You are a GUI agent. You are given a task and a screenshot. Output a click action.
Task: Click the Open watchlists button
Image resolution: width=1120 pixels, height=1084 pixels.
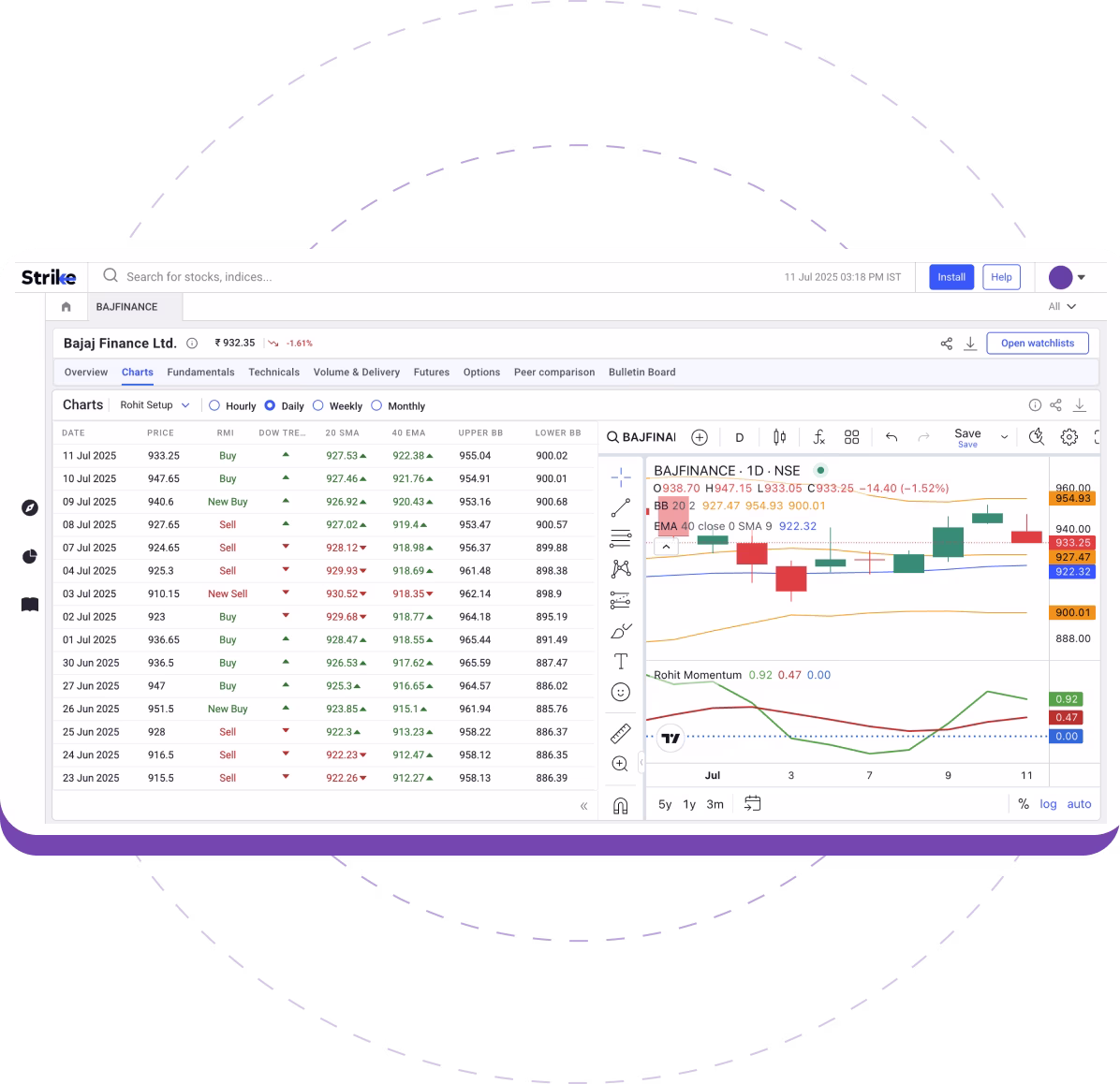click(1038, 343)
